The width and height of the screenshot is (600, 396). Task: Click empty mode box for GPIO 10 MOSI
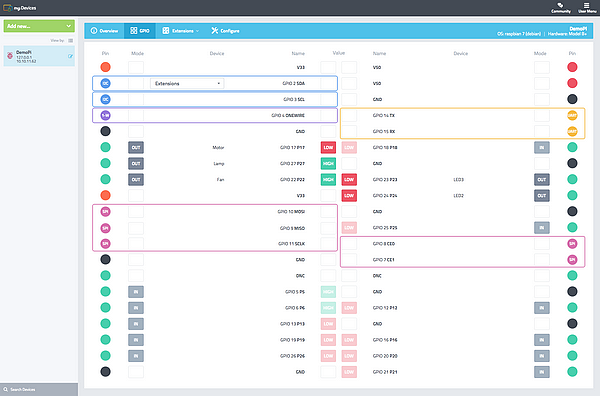(136, 212)
